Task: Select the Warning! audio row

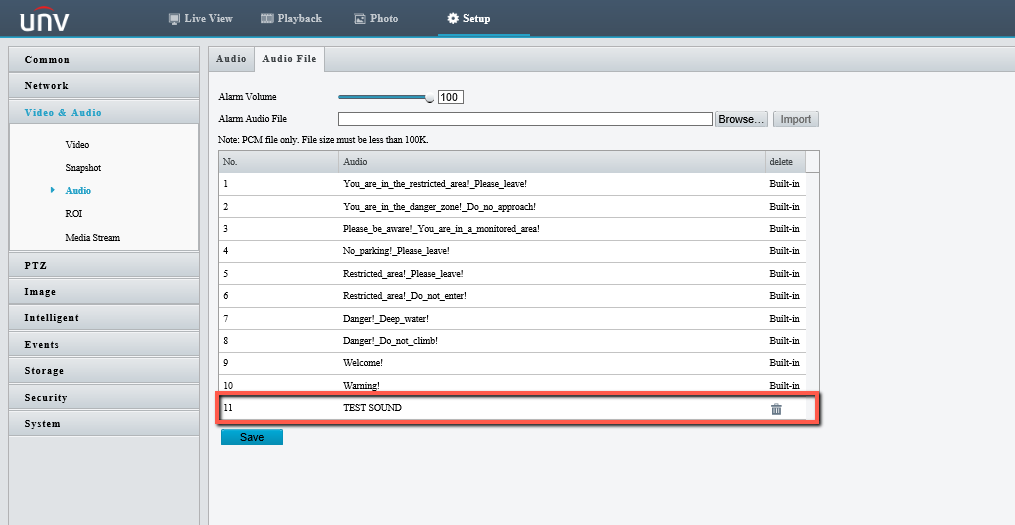Action: [512, 385]
